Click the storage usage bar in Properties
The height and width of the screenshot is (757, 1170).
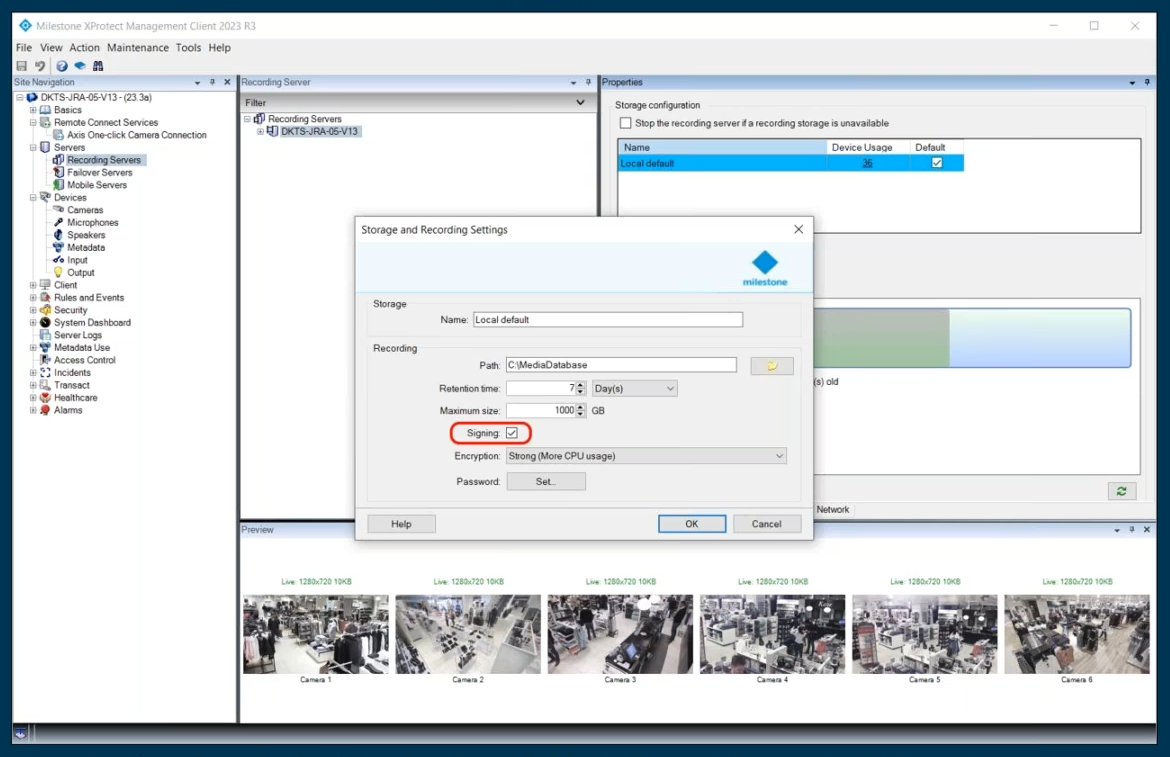970,338
